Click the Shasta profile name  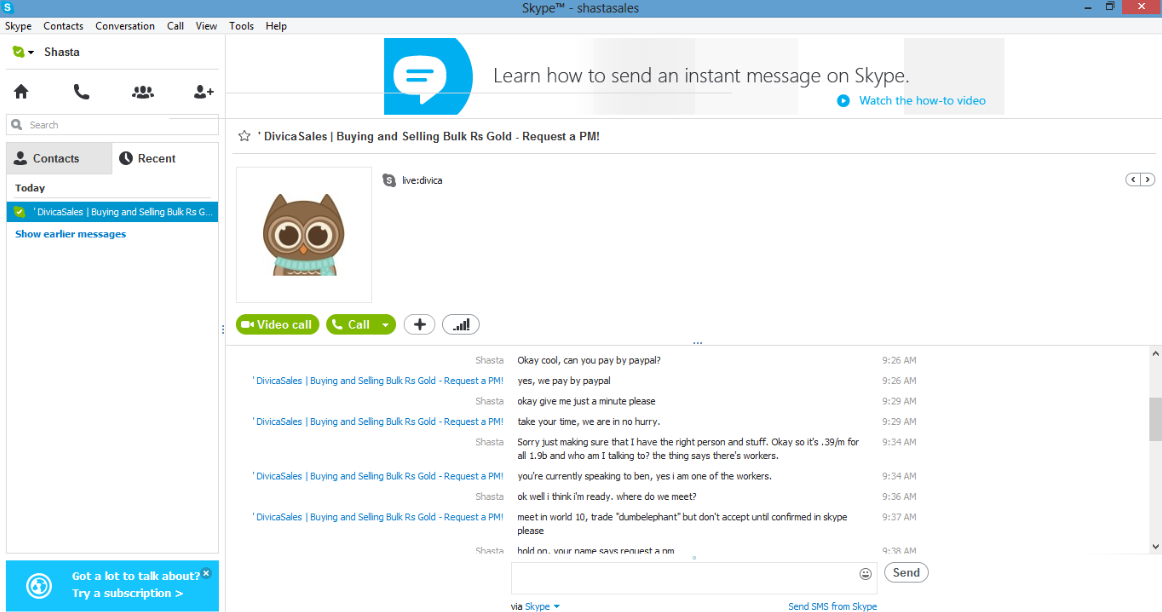click(62, 52)
